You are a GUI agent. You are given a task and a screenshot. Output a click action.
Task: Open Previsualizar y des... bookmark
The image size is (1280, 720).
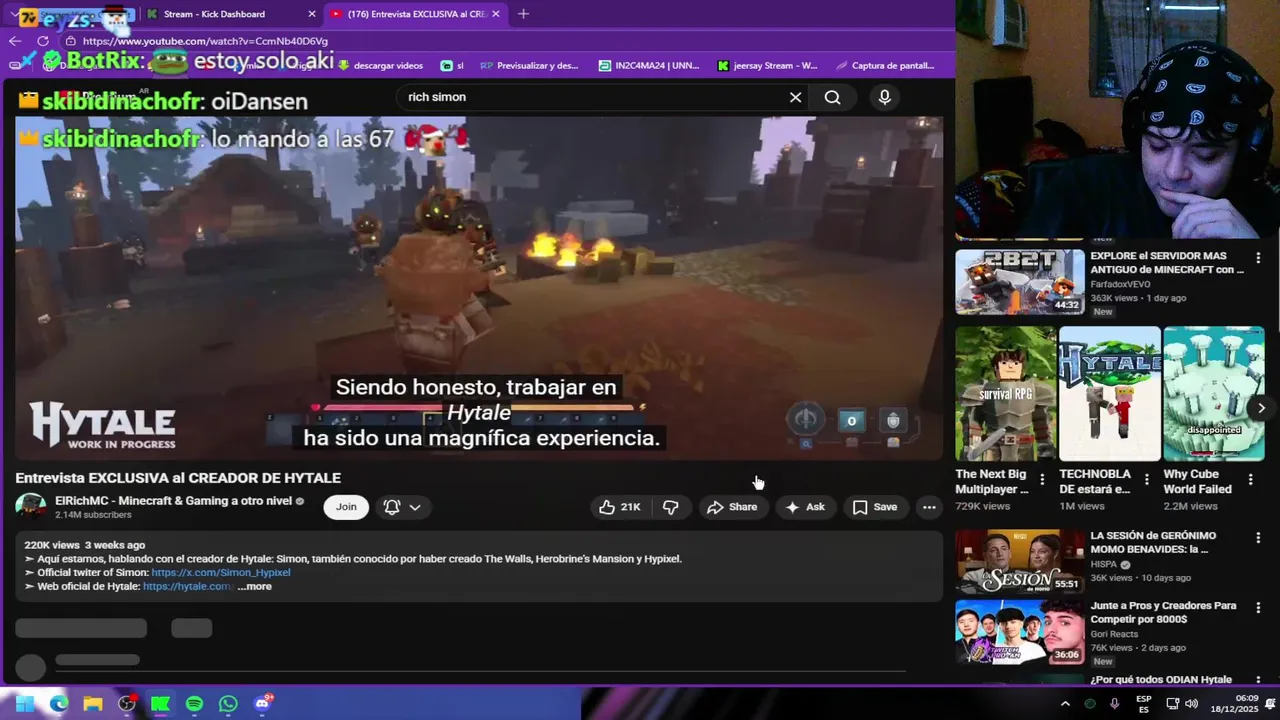click(530, 65)
